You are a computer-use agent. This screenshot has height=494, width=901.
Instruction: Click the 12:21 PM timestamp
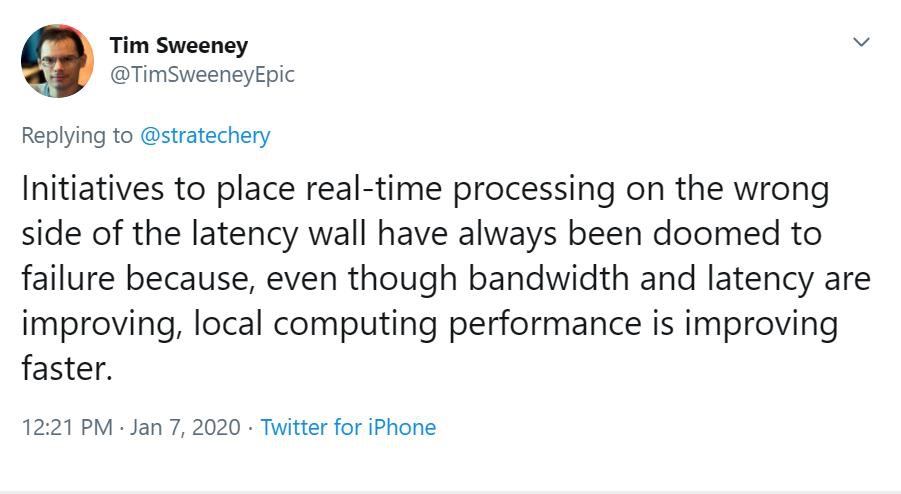pos(66,428)
